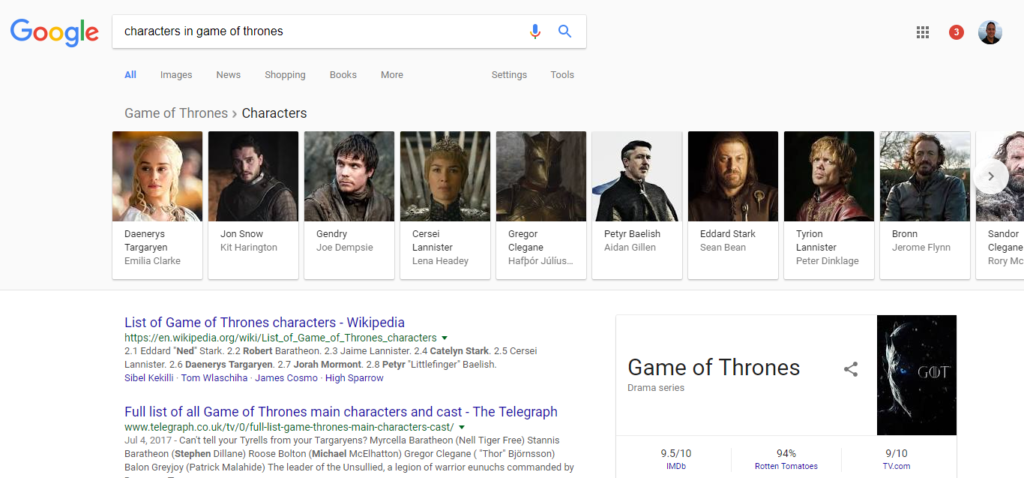1024x478 pixels.
Task: Start voice search with microphone icon
Action: 535,31
